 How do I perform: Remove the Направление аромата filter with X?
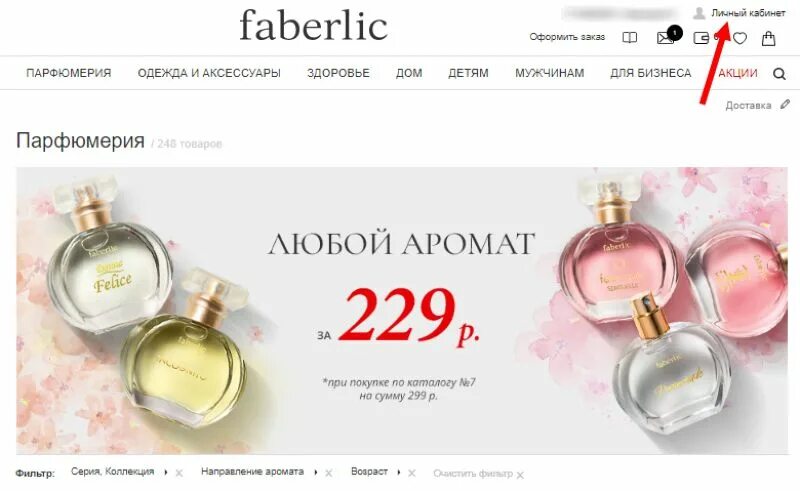[x=329, y=474]
